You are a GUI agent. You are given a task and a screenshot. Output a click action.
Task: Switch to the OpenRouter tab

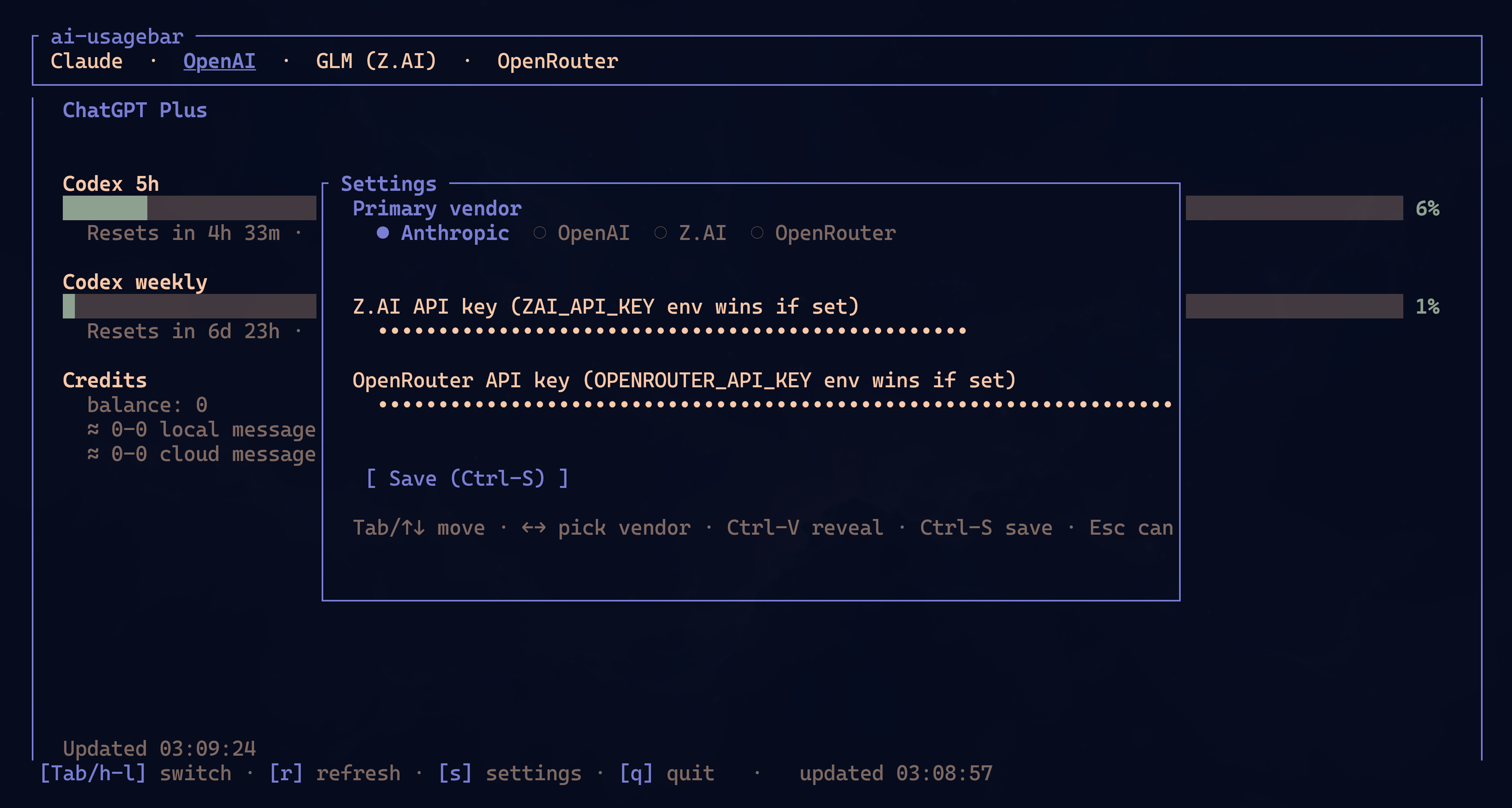(558, 61)
